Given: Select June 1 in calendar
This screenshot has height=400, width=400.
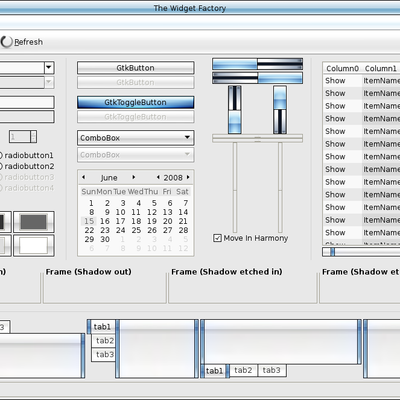Looking at the screenshot, I should 91,203.
